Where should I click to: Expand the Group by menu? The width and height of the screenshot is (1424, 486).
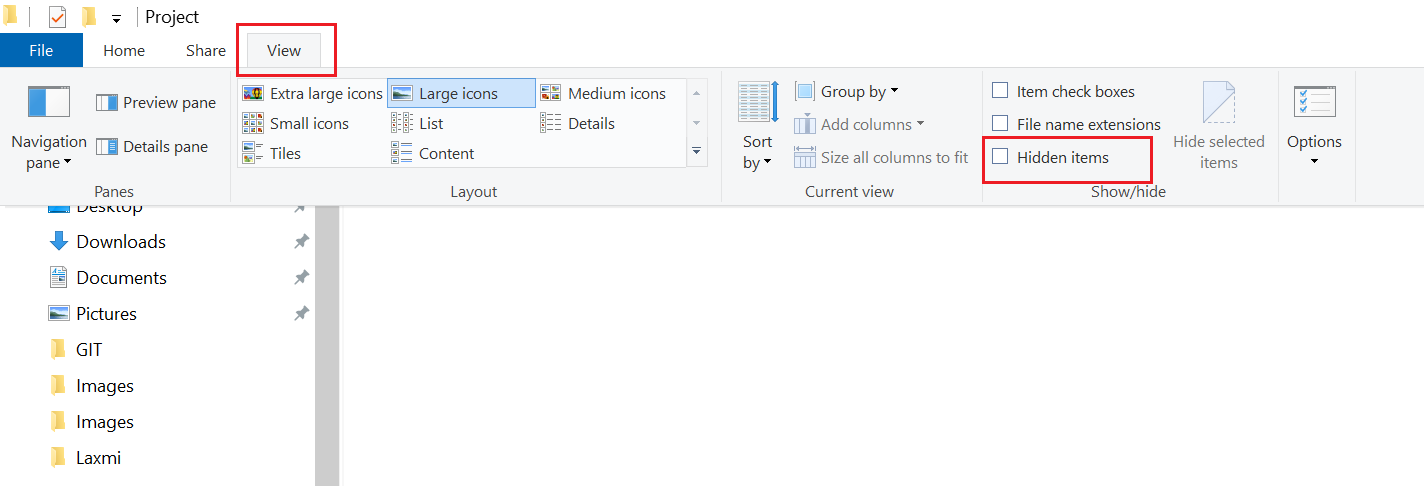(847, 92)
